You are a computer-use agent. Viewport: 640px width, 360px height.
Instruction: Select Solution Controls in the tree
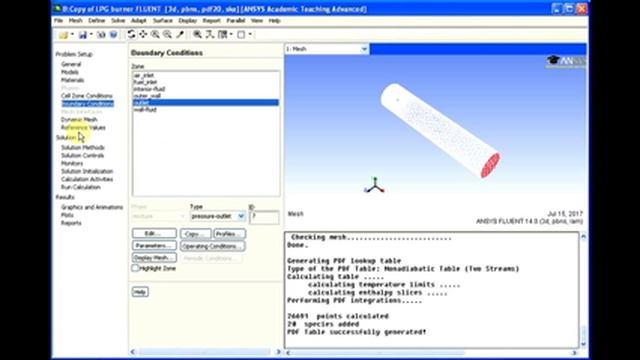[x=82, y=156]
